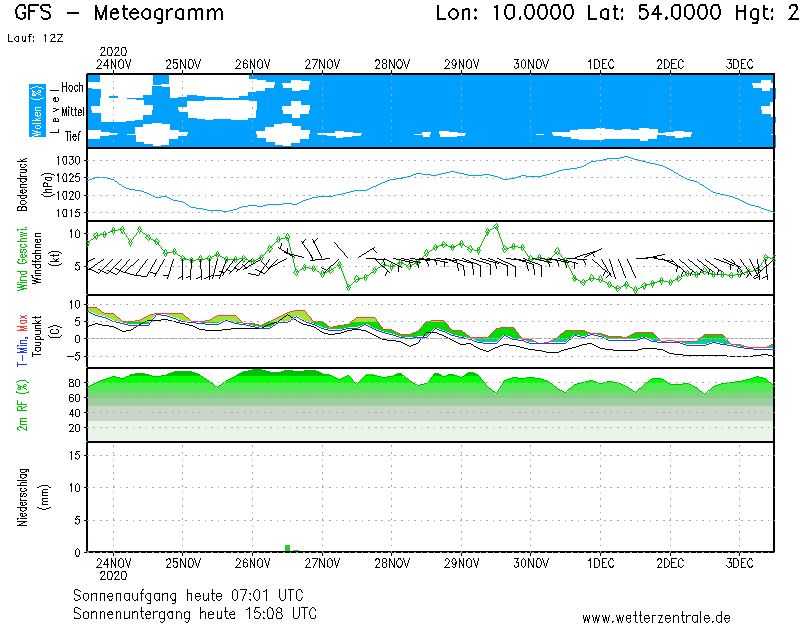Click the 29NOV label on the bottom axis
Image resolution: width=800 pixels, height=625 pixels.
(460, 562)
